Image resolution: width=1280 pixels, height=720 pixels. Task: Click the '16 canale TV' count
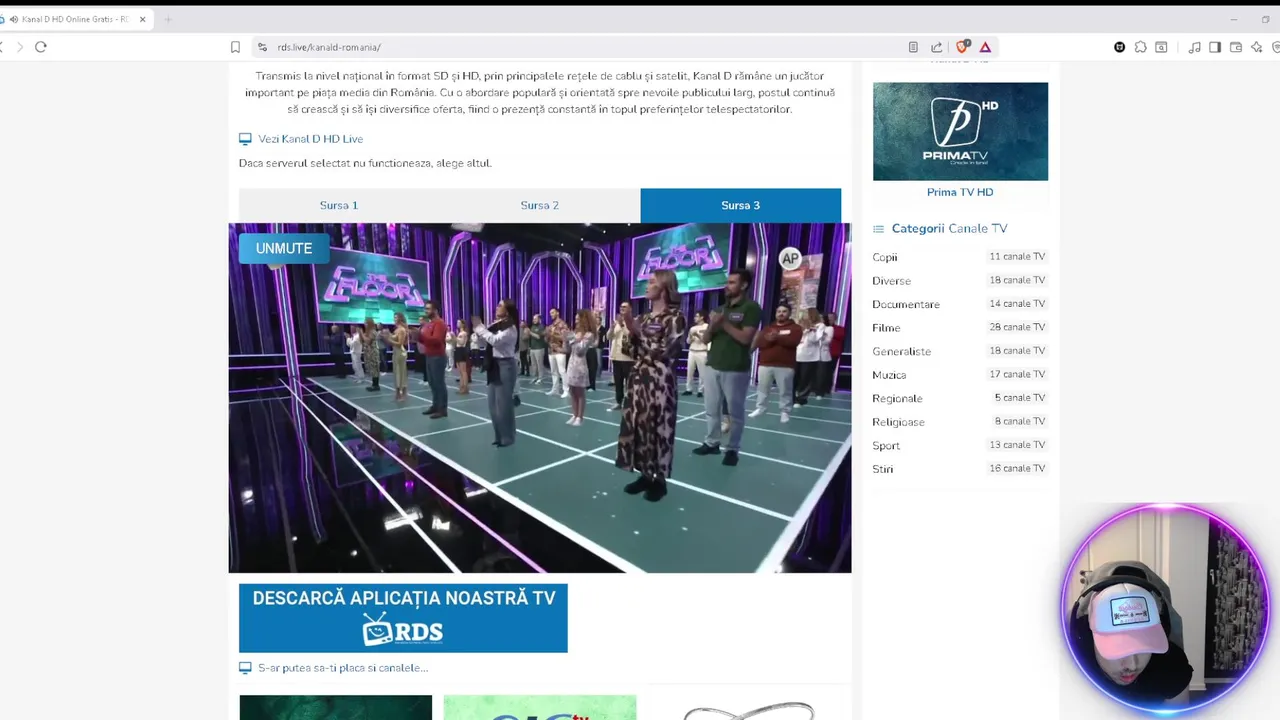(x=1017, y=468)
